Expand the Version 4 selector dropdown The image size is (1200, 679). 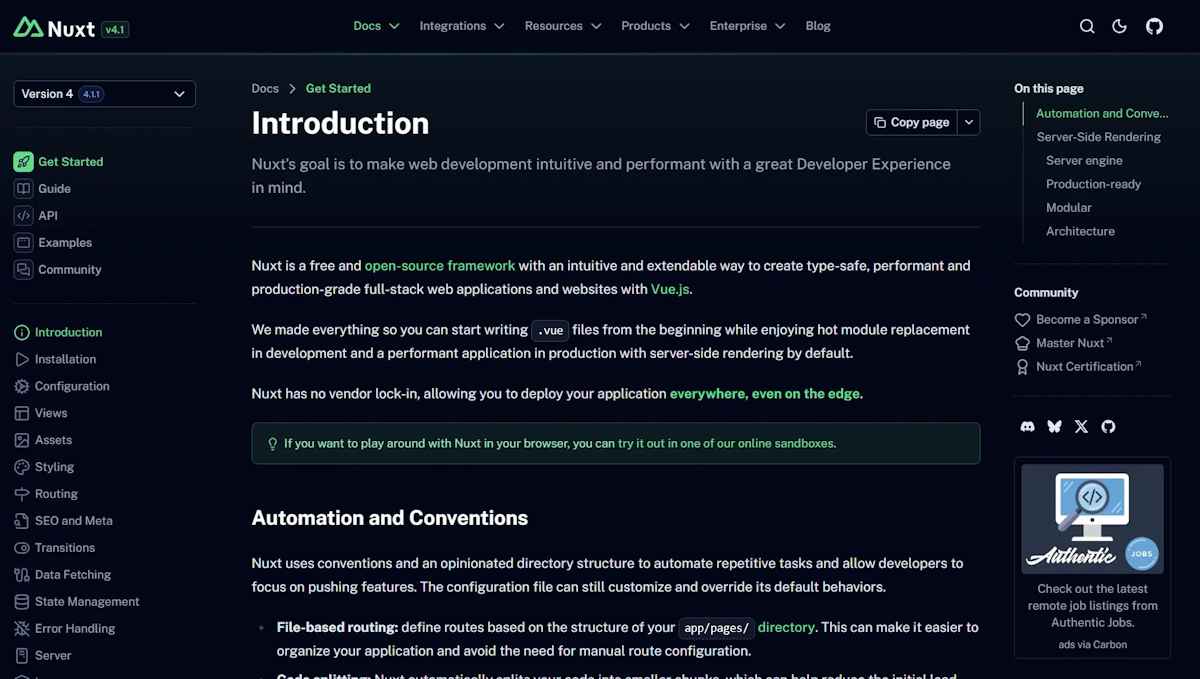pos(104,94)
